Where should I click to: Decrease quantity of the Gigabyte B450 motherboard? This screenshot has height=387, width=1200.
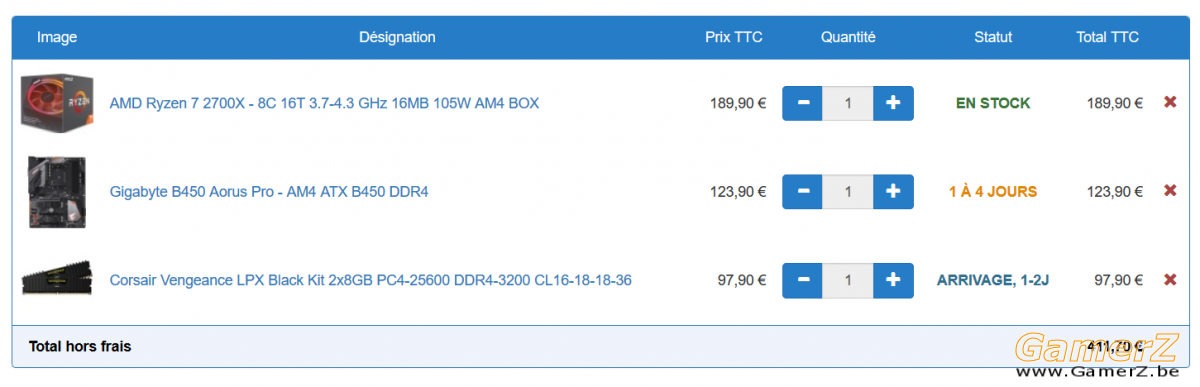pos(802,191)
